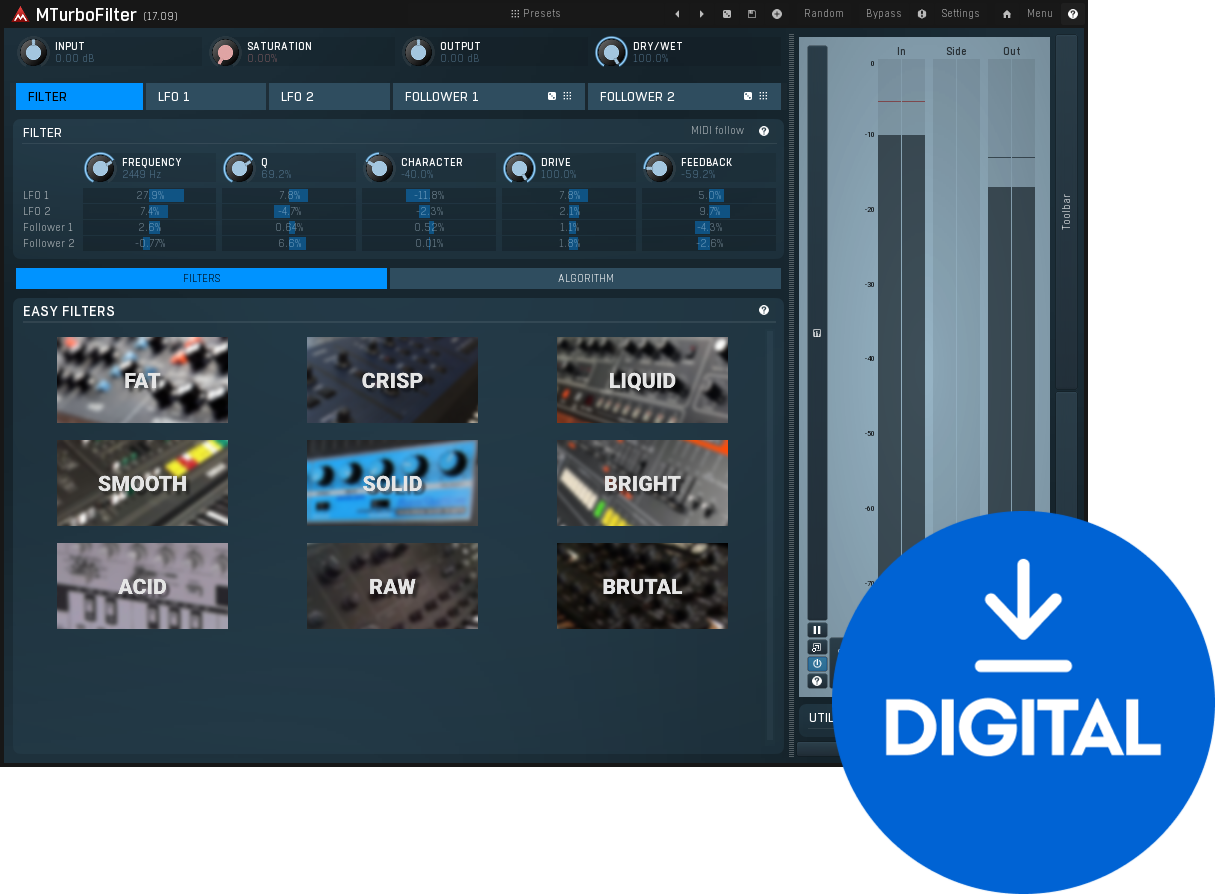This screenshot has height=894, width=1215.
Task: Click the Character knob
Action: (379, 167)
